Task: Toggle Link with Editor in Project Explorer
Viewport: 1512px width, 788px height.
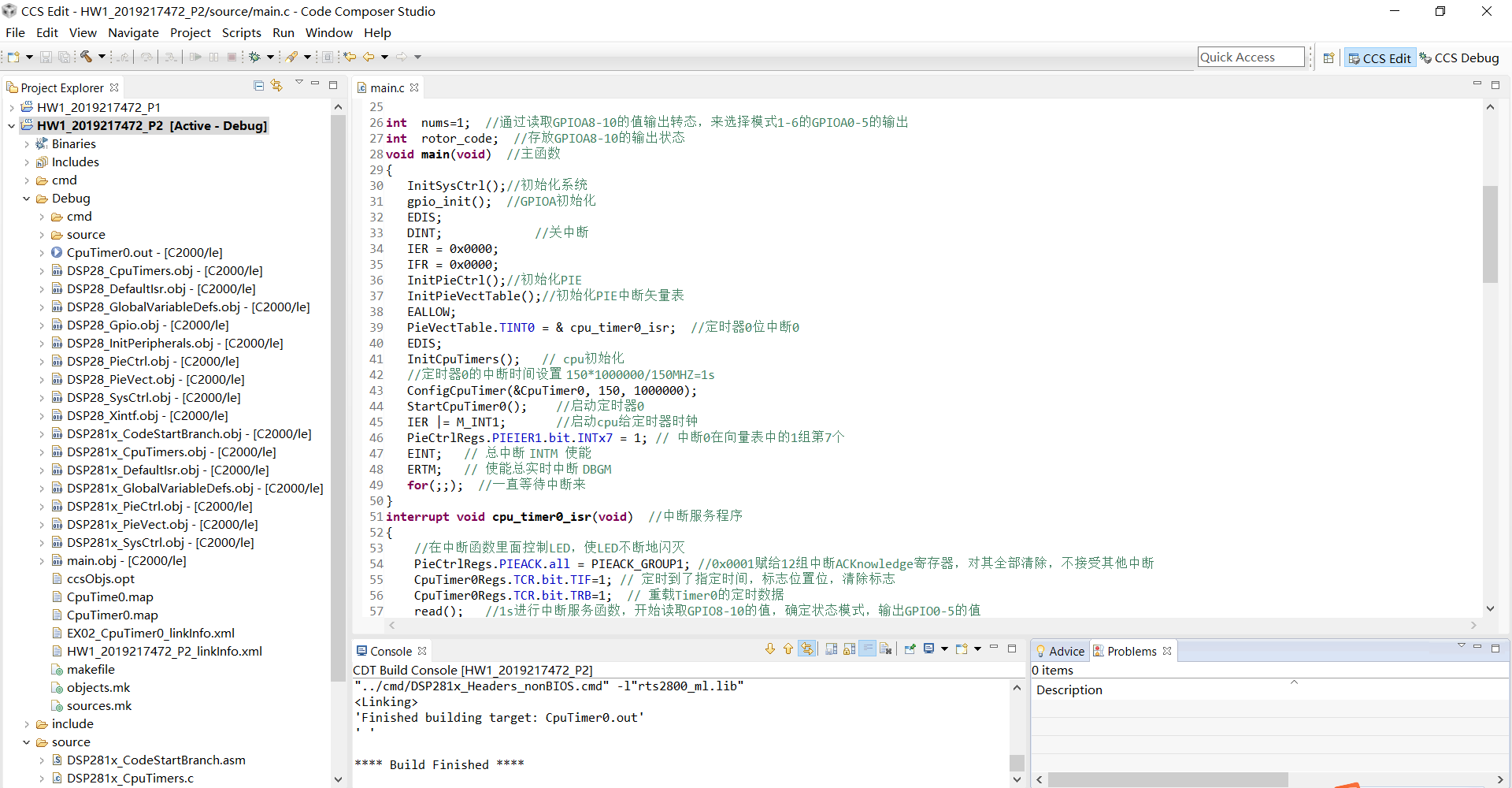Action: point(276,85)
